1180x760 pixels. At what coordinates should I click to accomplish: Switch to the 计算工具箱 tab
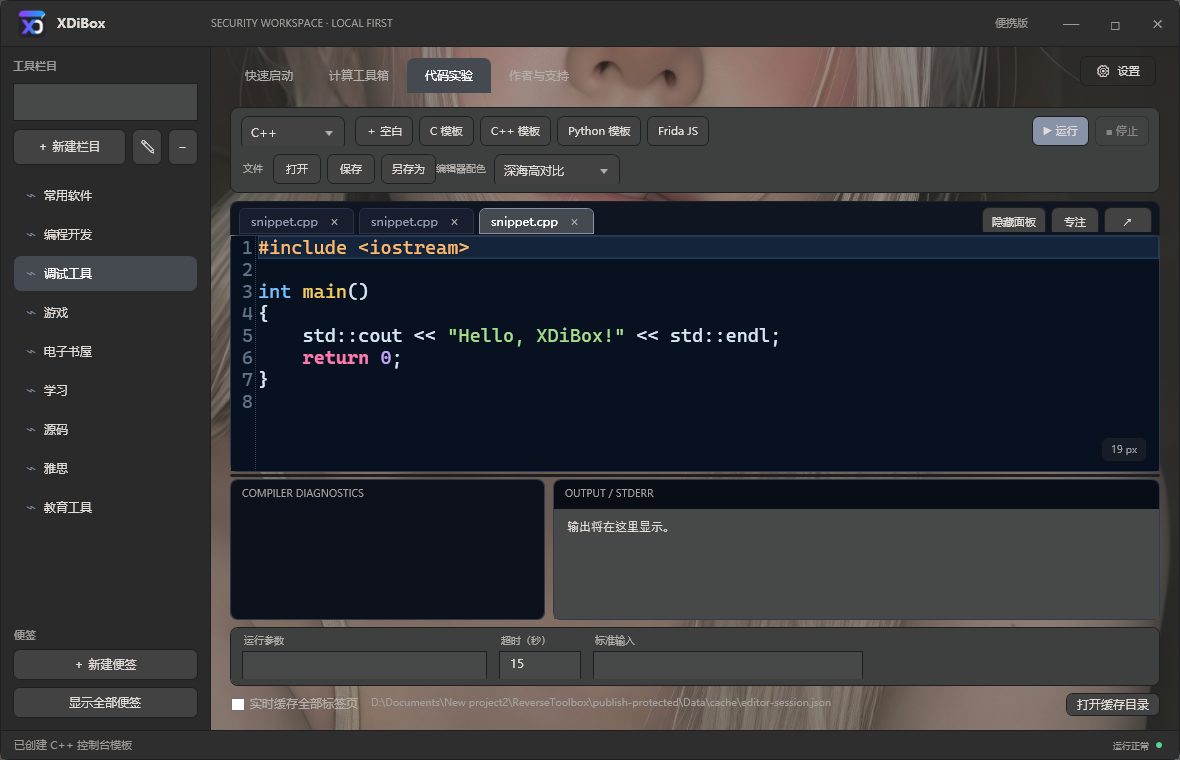coord(359,75)
